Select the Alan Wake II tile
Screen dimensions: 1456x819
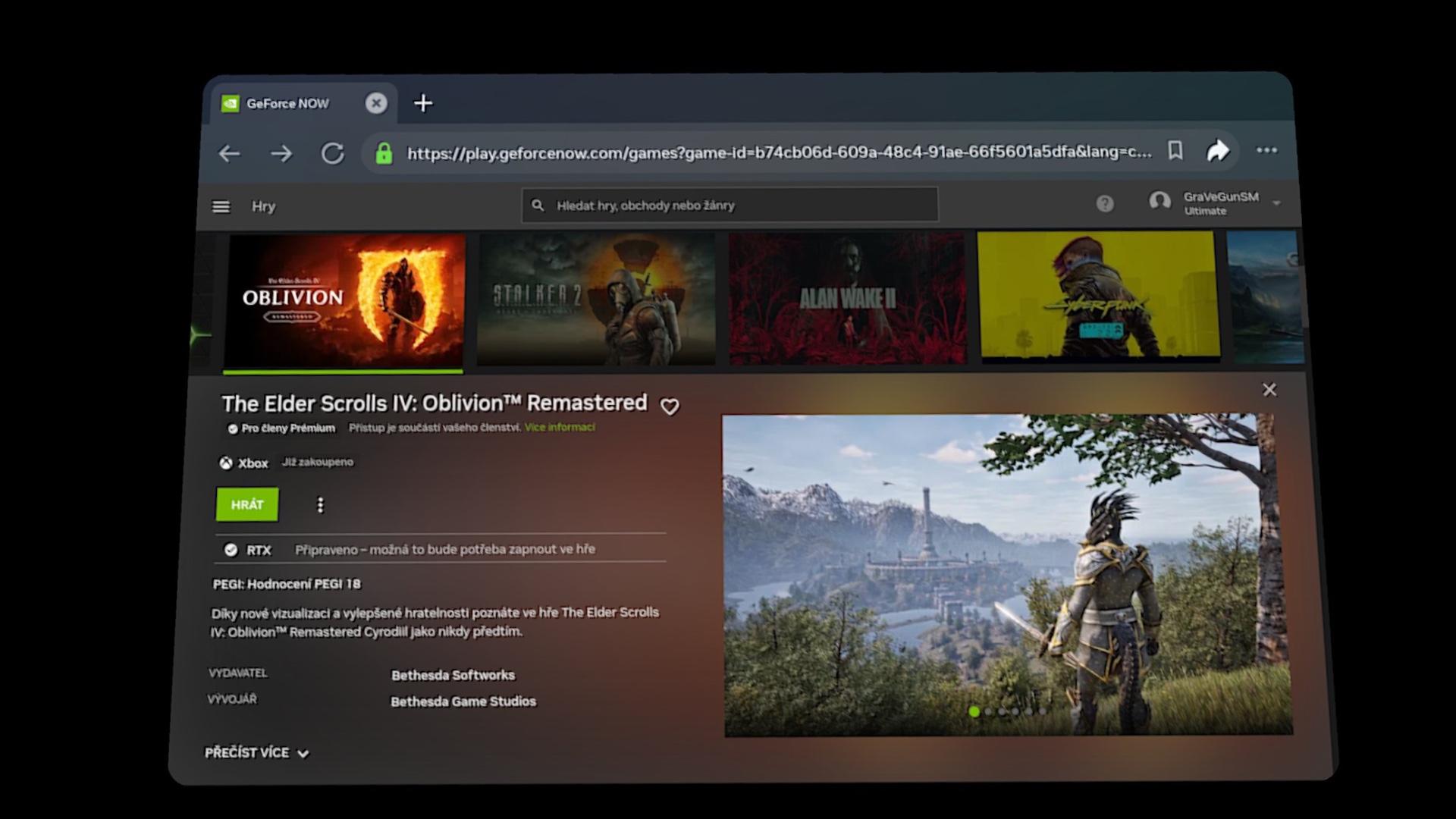(847, 298)
